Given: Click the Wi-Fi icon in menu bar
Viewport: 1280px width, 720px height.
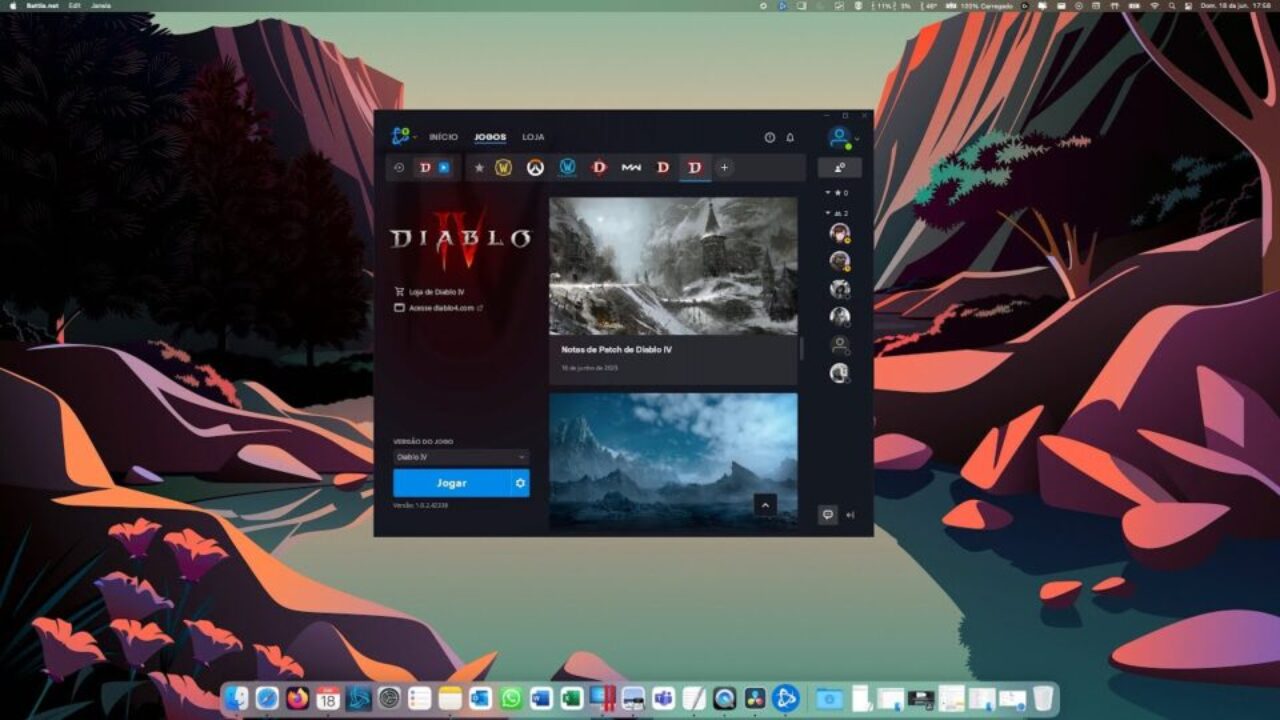Looking at the screenshot, I should (x=1154, y=5).
